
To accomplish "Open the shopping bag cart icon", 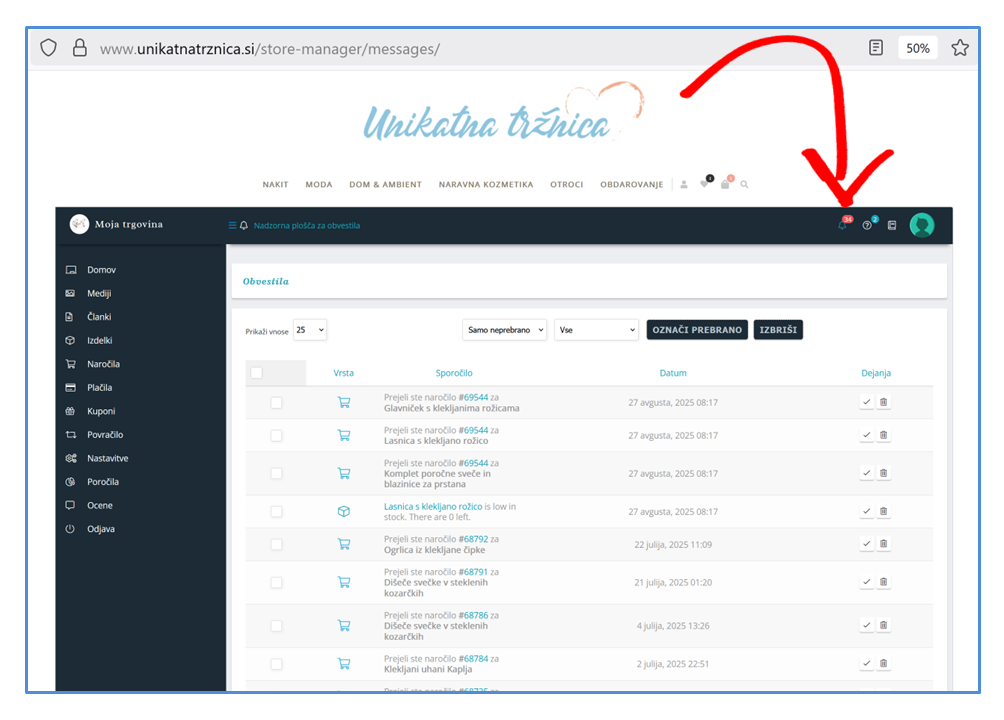I will 725,184.
